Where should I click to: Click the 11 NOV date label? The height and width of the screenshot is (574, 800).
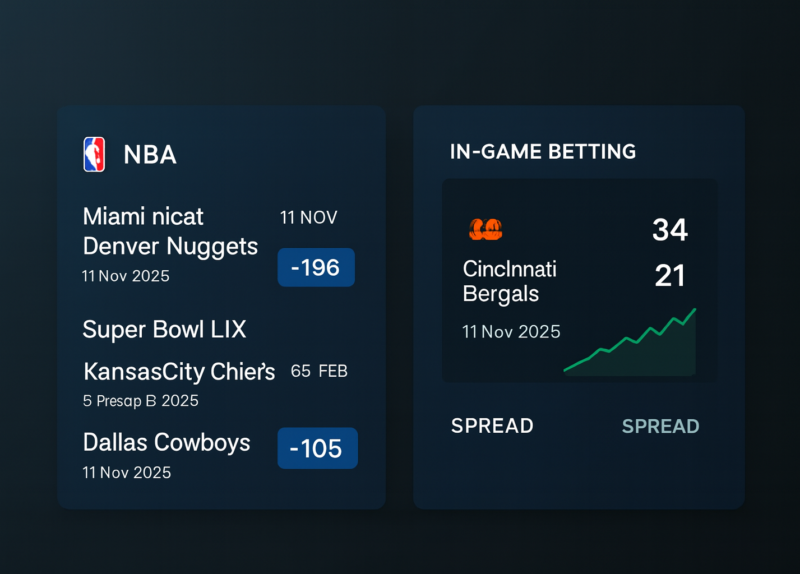(309, 217)
